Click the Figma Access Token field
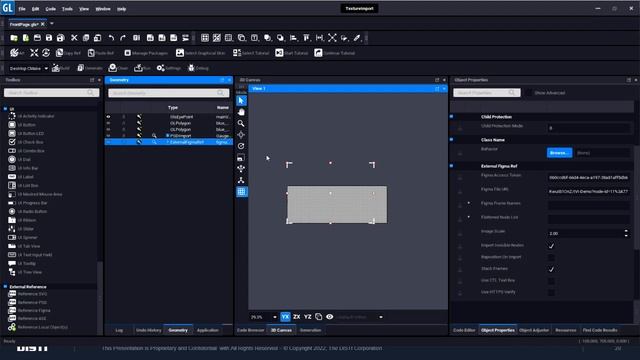The width and height of the screenshot is (640, 360). click(x=588, y=178)
